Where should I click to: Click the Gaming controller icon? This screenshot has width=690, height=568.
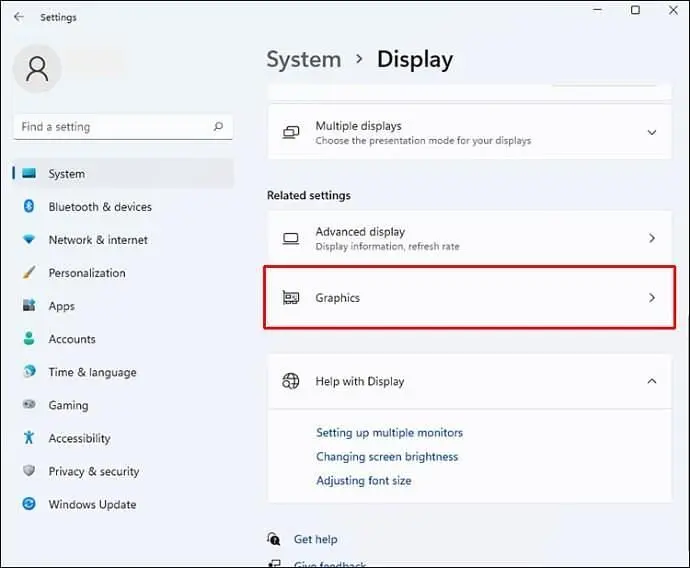click(29, 404)
